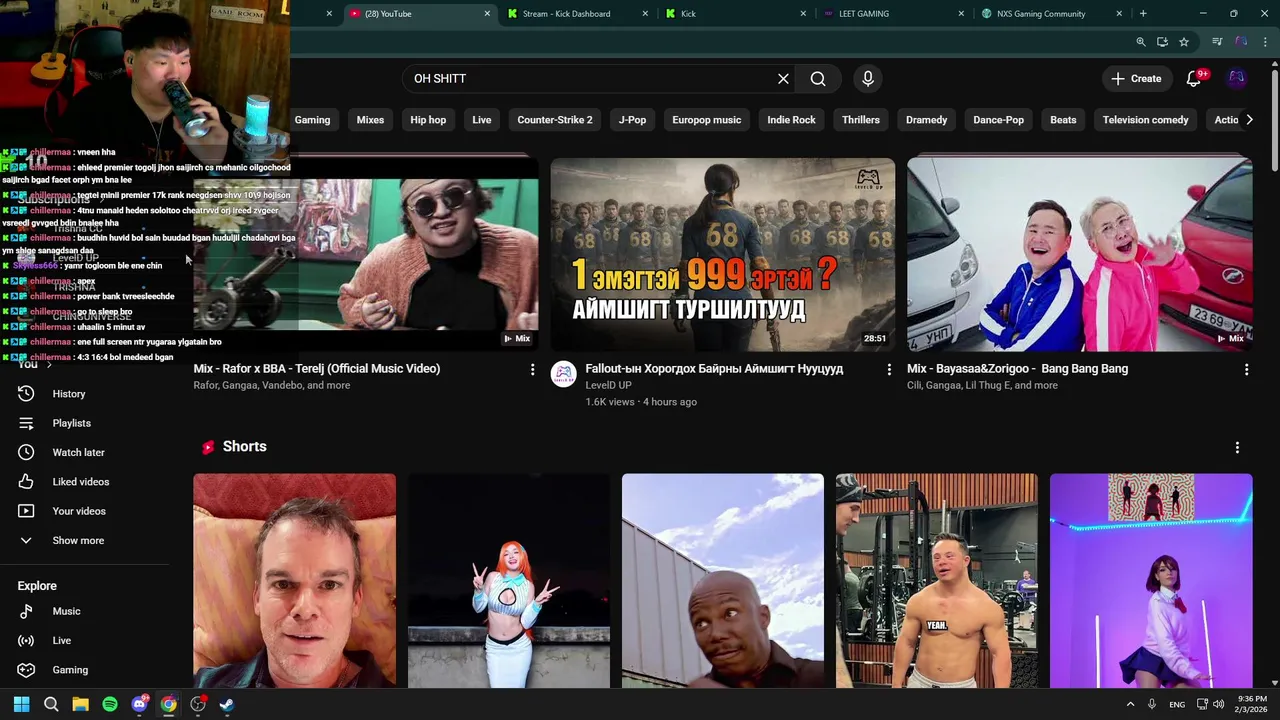This screenshot has height=720, width=1280.
Task: Start voice search with the microphone icon
Action: click(868, 79)
